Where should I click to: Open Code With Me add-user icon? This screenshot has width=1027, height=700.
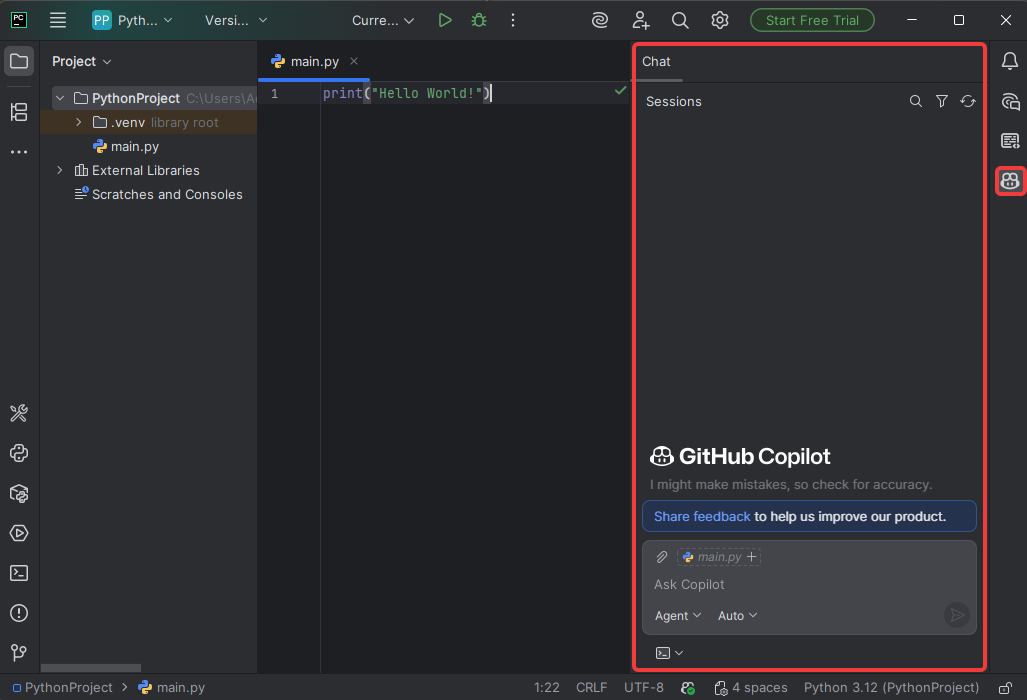click(x=641, y=20)
